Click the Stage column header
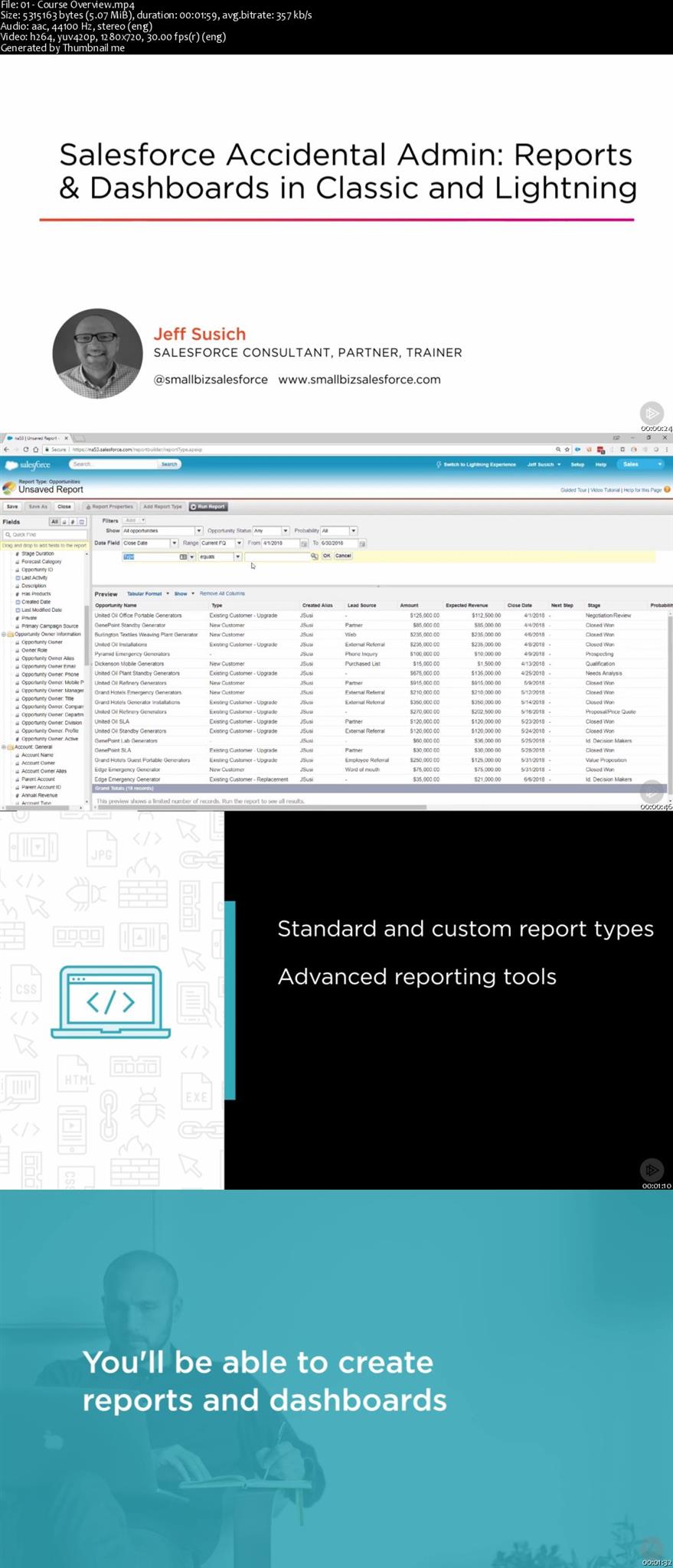The width and height of the screenshot is (673, 1568). (593, 606)
